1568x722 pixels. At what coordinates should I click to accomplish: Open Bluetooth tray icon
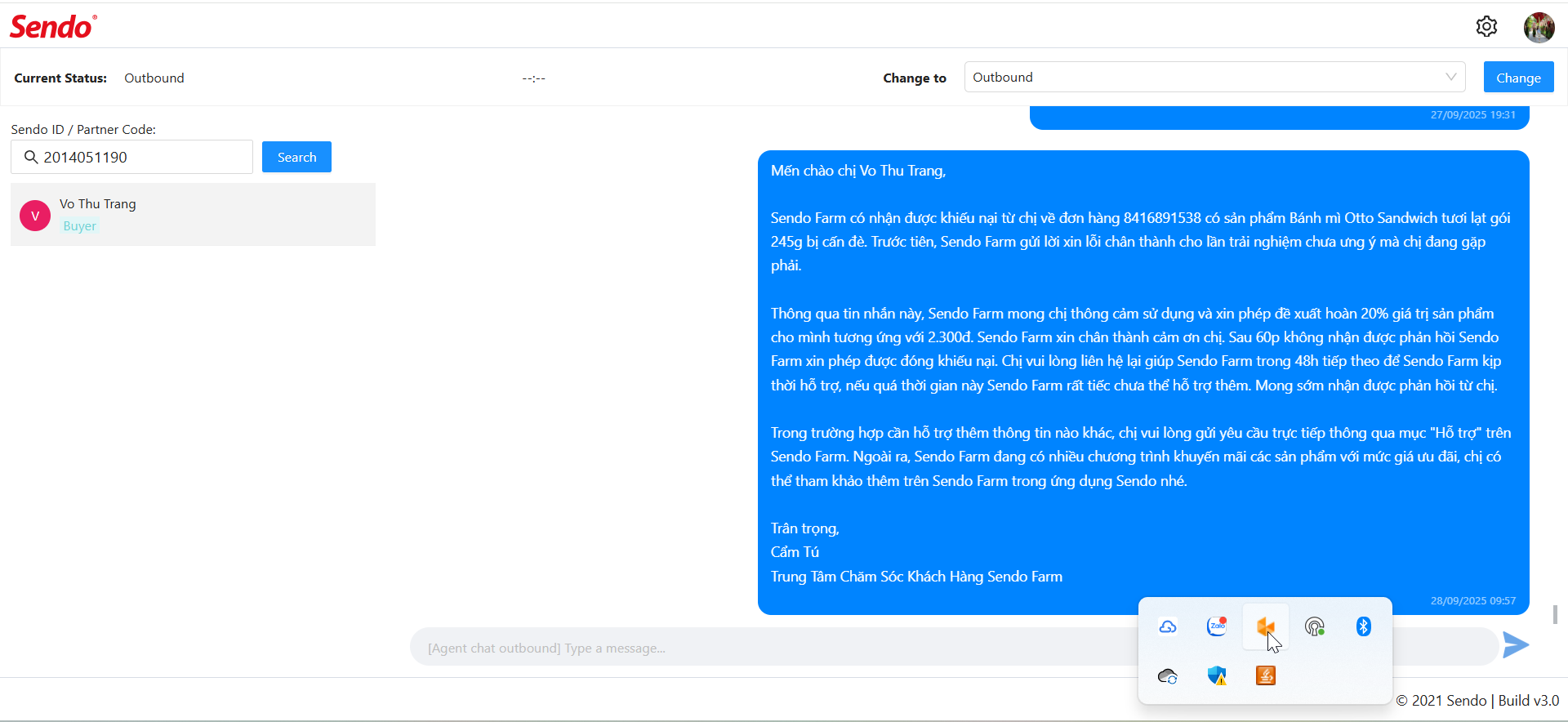(x=1364, y=626)
